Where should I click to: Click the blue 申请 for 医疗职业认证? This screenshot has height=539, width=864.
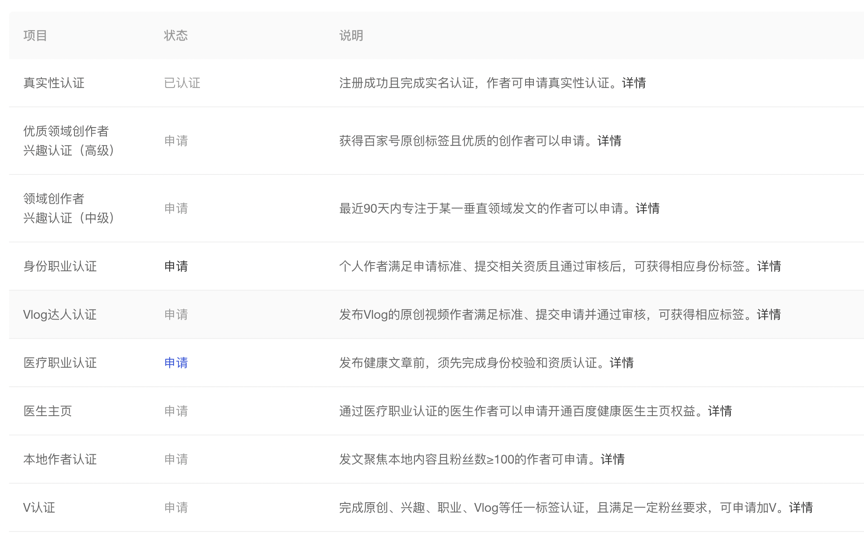click(176, 363)
